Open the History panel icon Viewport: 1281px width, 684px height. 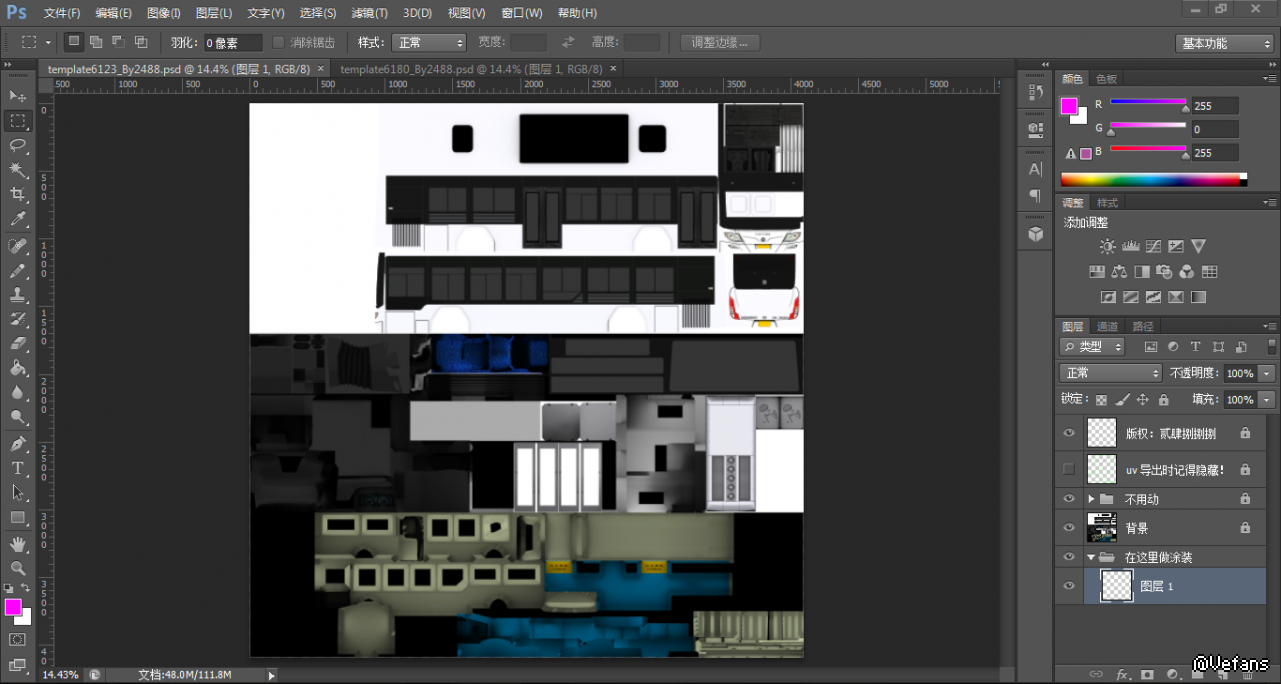pyautogui.click(x=1035, y=92)
